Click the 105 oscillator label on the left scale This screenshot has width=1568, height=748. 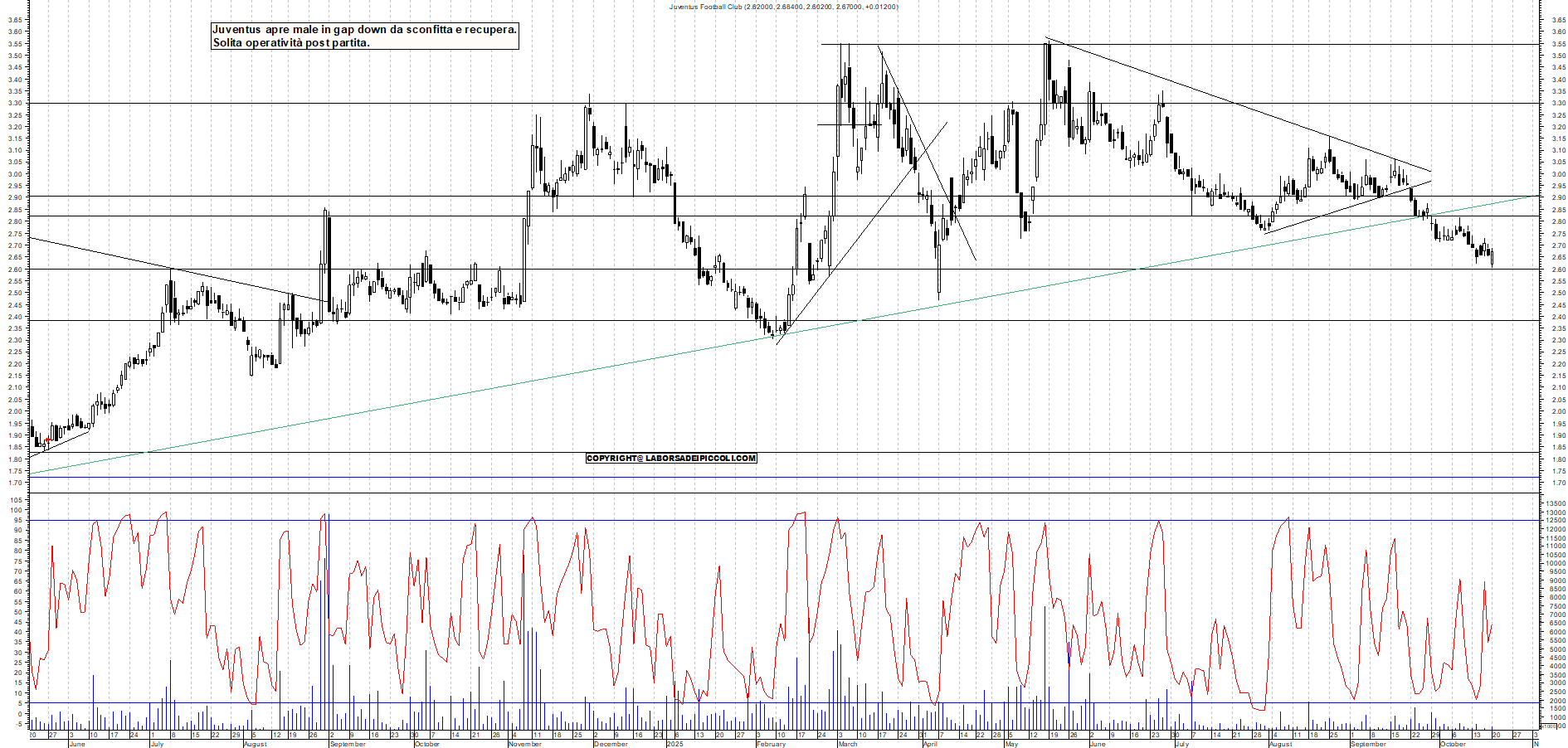(x=15, y=500)
